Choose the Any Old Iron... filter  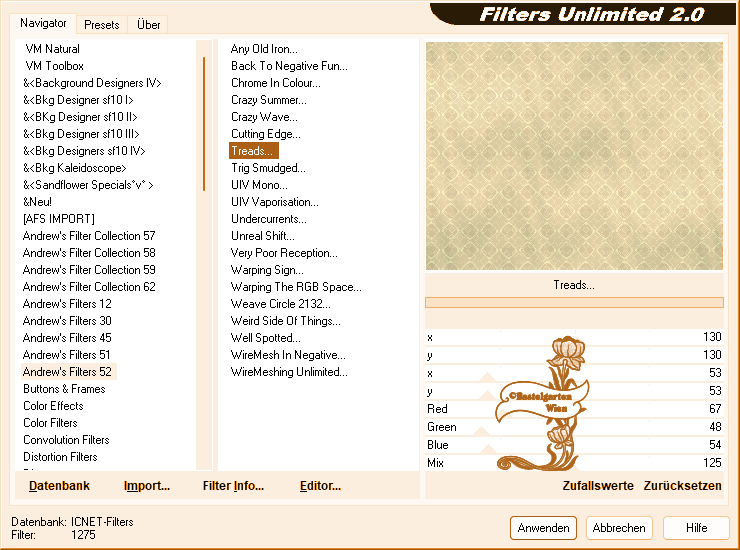click(x=264, y=49)
